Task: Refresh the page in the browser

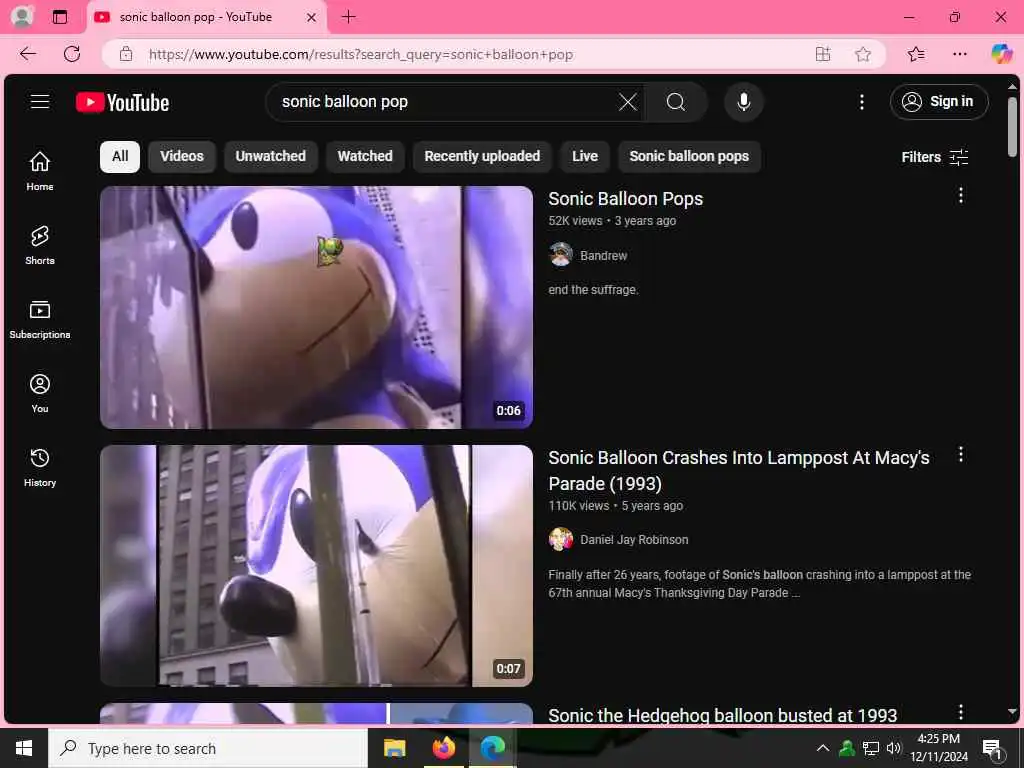Action: [x=72, y=54]
